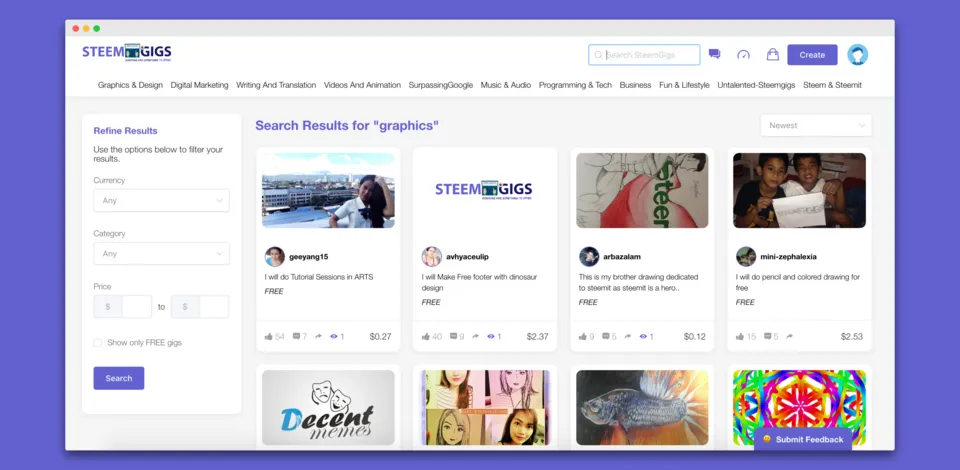Tick the Show only FREE gigs checkbox
Image resolution: width=960 pixels, height=470 pixels.
(x=97, y=343)
